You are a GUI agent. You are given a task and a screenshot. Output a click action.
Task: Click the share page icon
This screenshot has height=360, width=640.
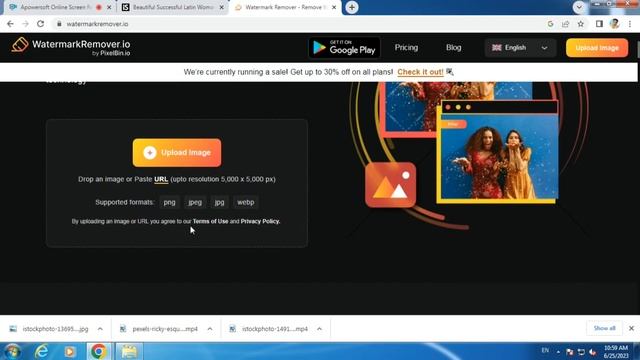[x=565, y=24]
